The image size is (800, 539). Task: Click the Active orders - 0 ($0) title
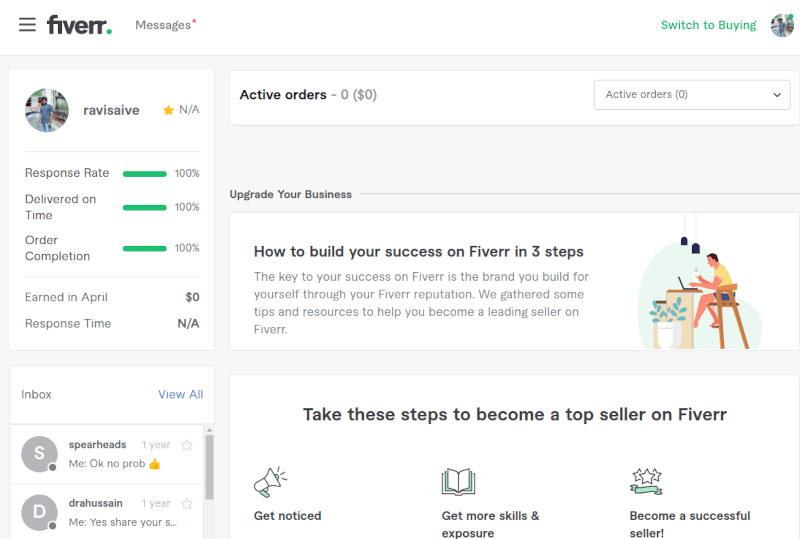(308, 95)
